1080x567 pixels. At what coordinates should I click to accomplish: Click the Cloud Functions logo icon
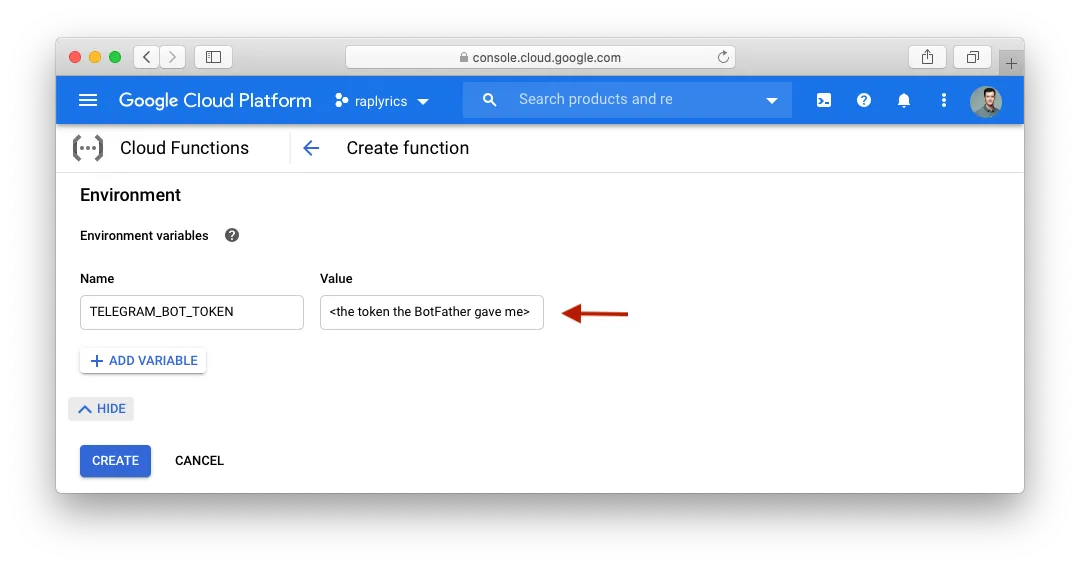pos(88,148)
